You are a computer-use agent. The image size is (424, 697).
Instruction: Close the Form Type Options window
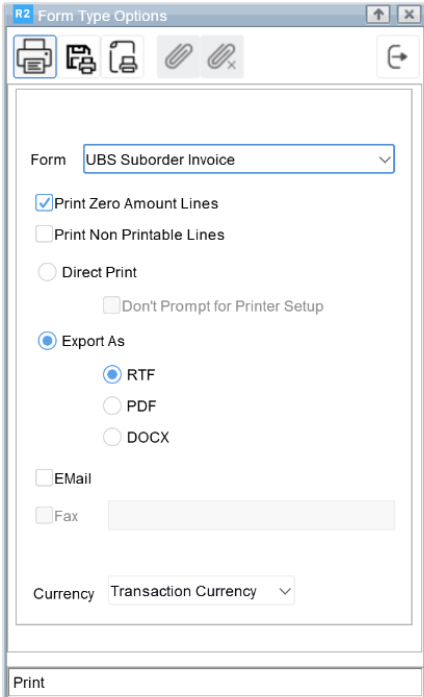[408, 14]
